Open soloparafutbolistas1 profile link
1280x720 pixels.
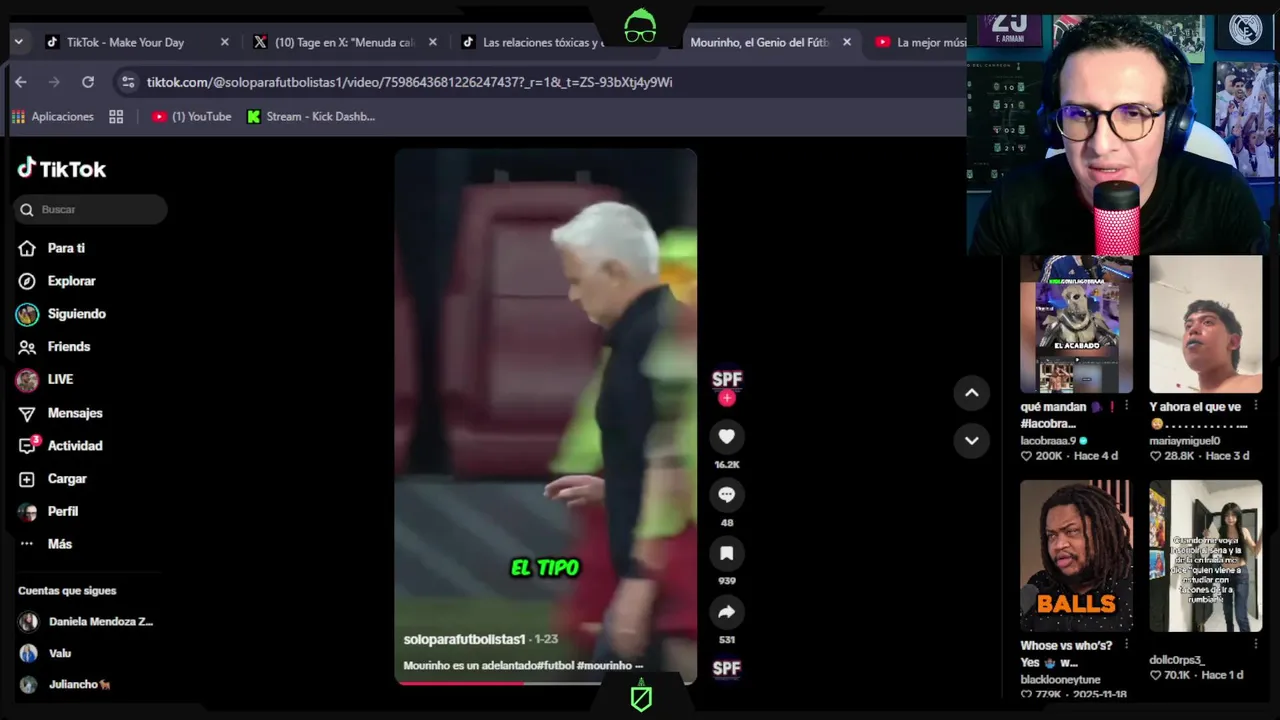point(464,639)
